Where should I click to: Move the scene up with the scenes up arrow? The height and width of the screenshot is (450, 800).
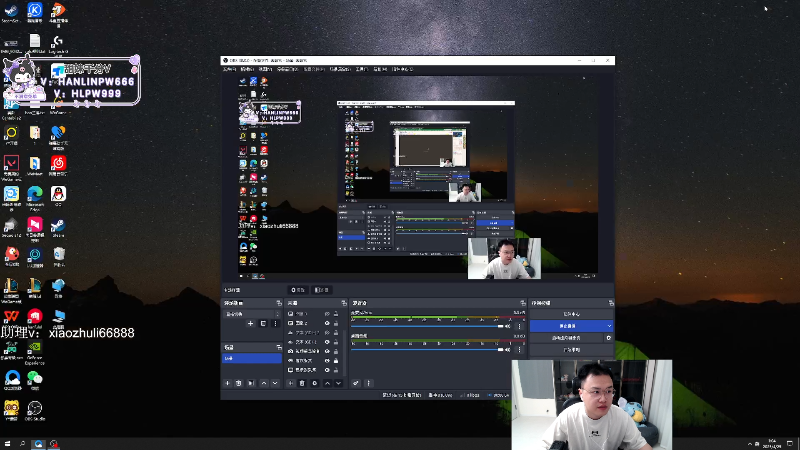pos(264,383)
